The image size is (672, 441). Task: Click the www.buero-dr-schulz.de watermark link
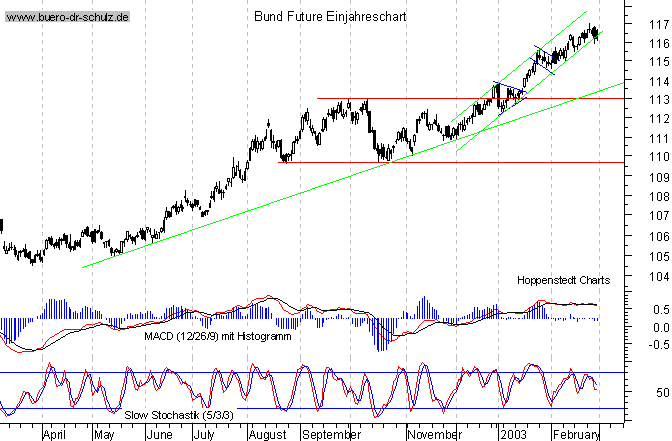[x=67, y=17]
